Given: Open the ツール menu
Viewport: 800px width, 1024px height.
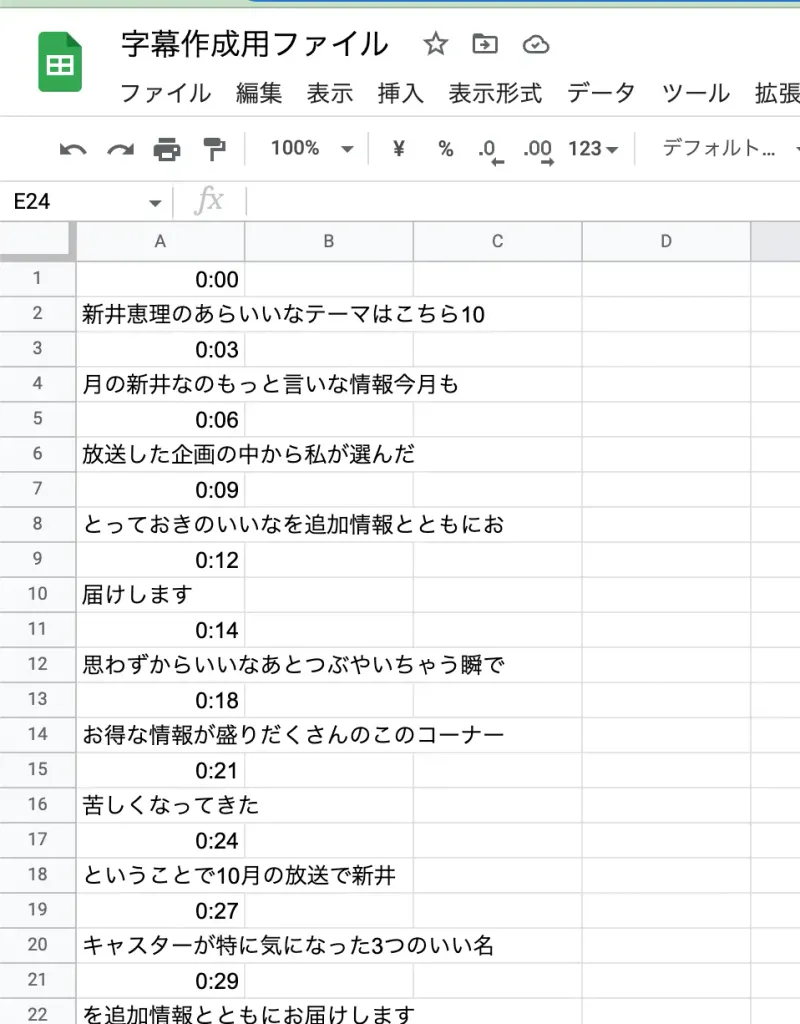Looking at the screenshot, I should tap(695, 94).
